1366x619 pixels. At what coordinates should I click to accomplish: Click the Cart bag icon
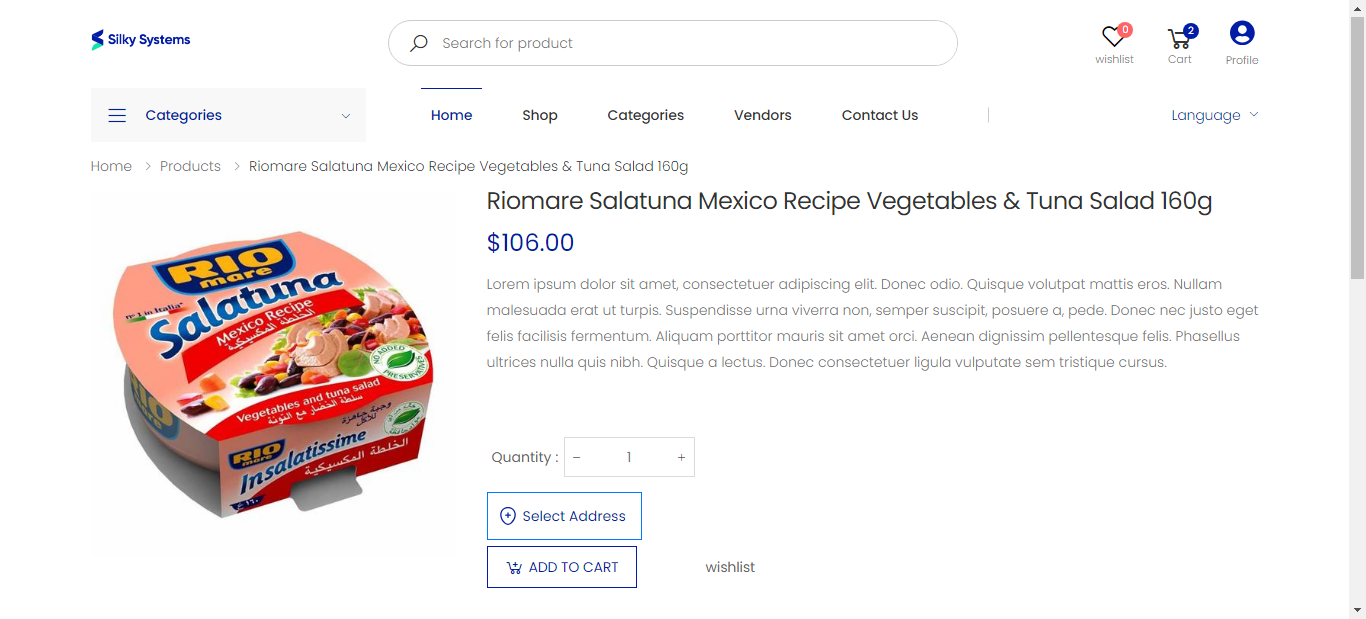pyautogui.click(x=1180, y=36)
